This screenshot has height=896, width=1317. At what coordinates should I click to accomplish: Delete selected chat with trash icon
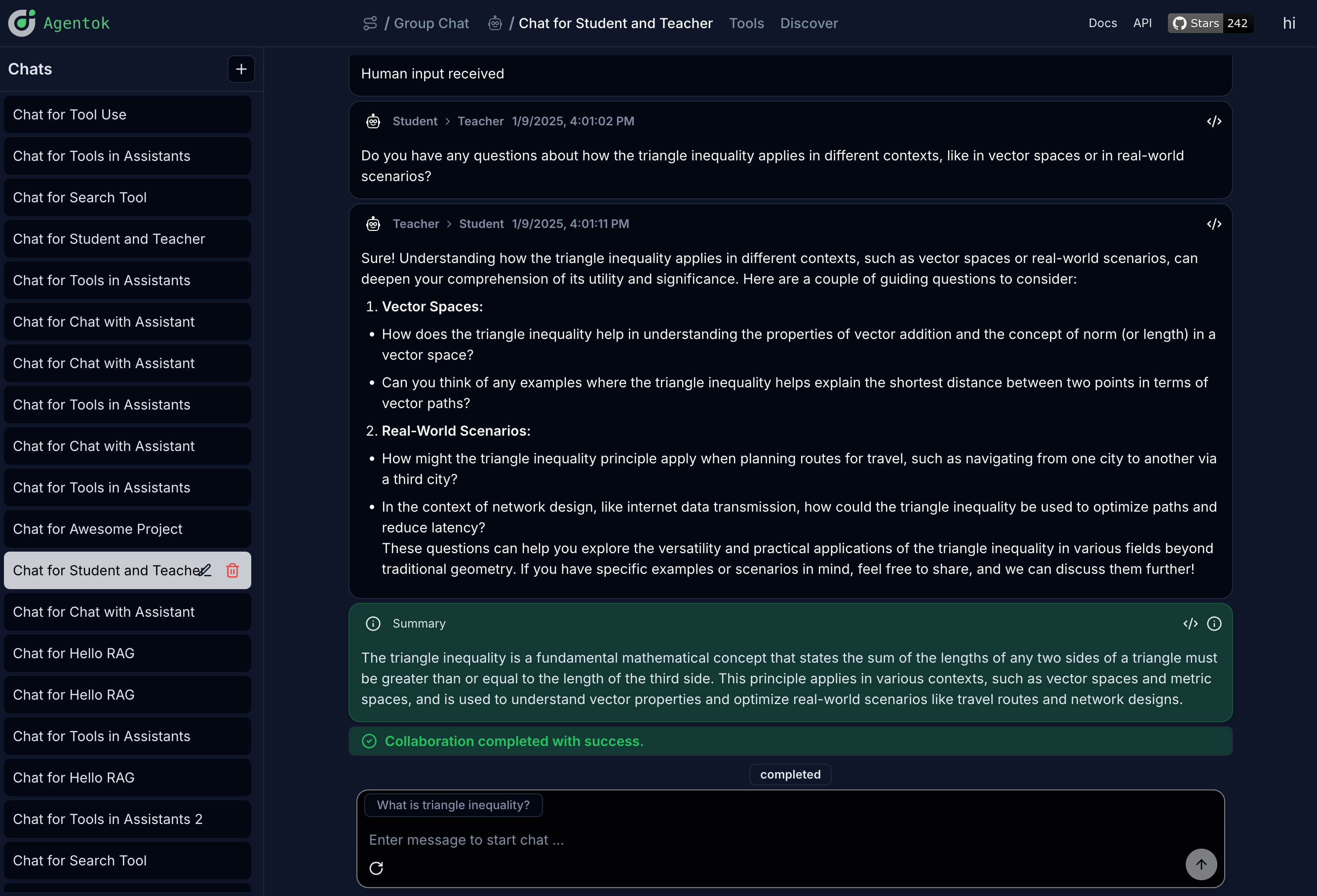pos(232,570)
